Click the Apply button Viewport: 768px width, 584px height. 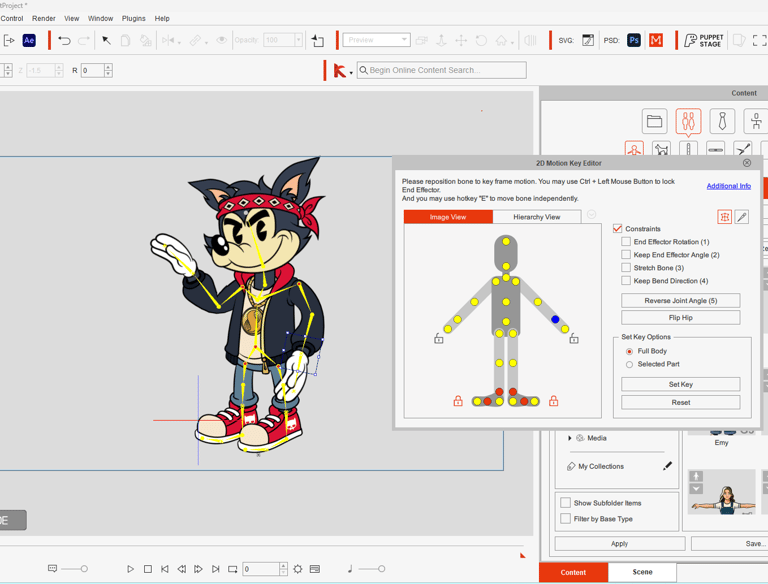[620, 543]
